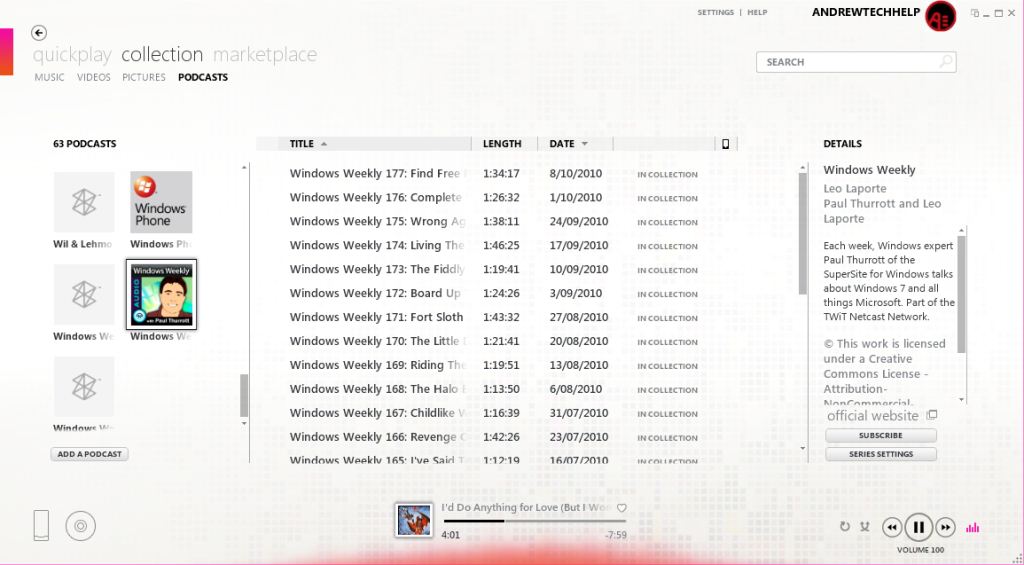The image size is (1024, 565).
Task: Click the episode list scrollbar thumb
Action: click(803, 234)
